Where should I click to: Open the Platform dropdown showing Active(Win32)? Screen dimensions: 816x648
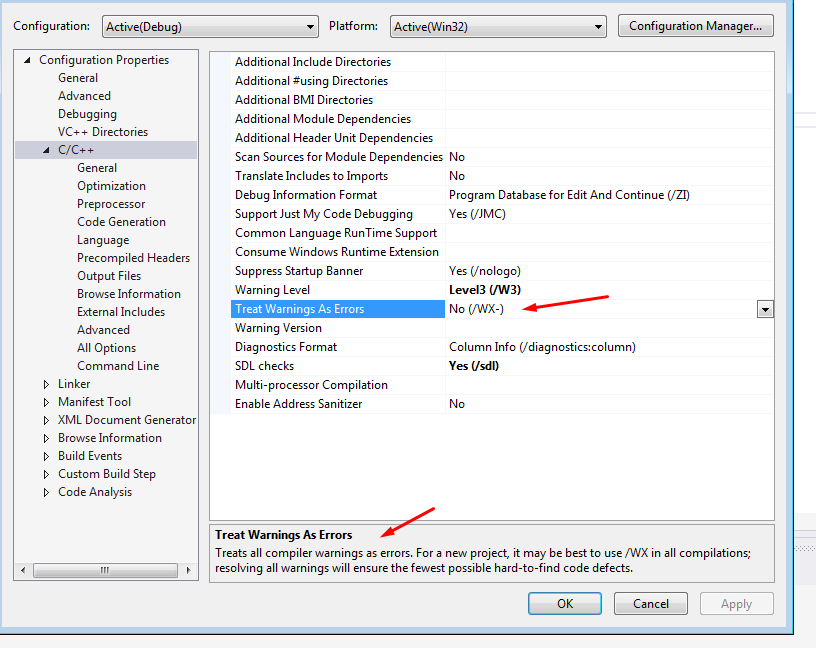tap(498, 27)
